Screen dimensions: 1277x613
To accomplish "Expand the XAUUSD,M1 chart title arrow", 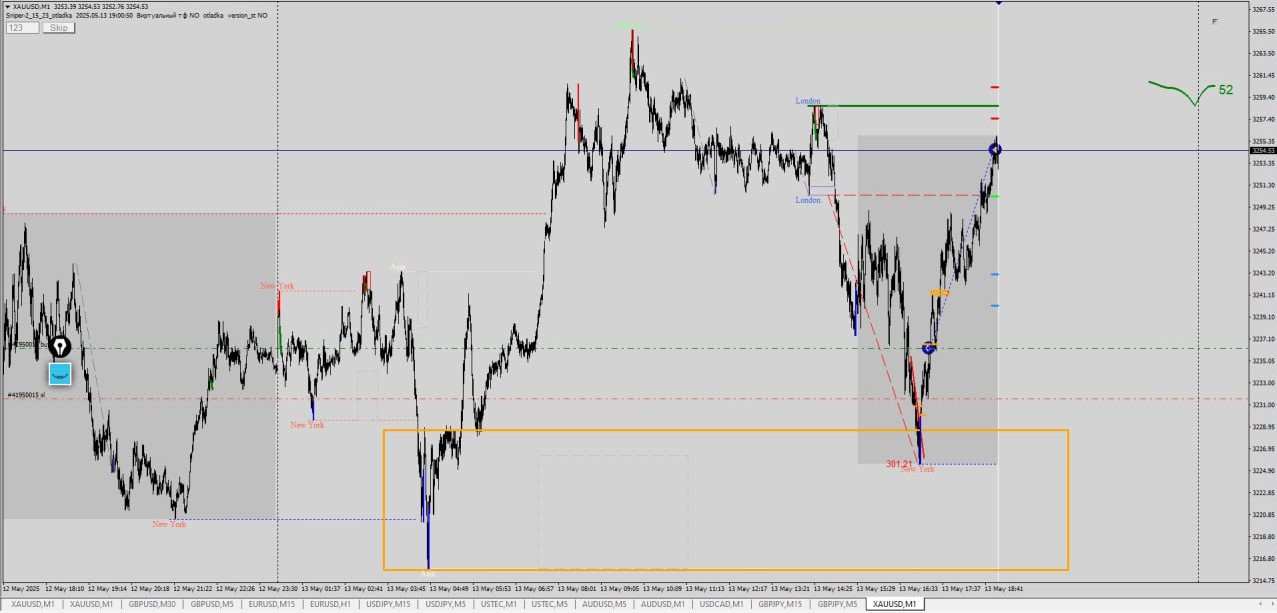I will point(8,7).
